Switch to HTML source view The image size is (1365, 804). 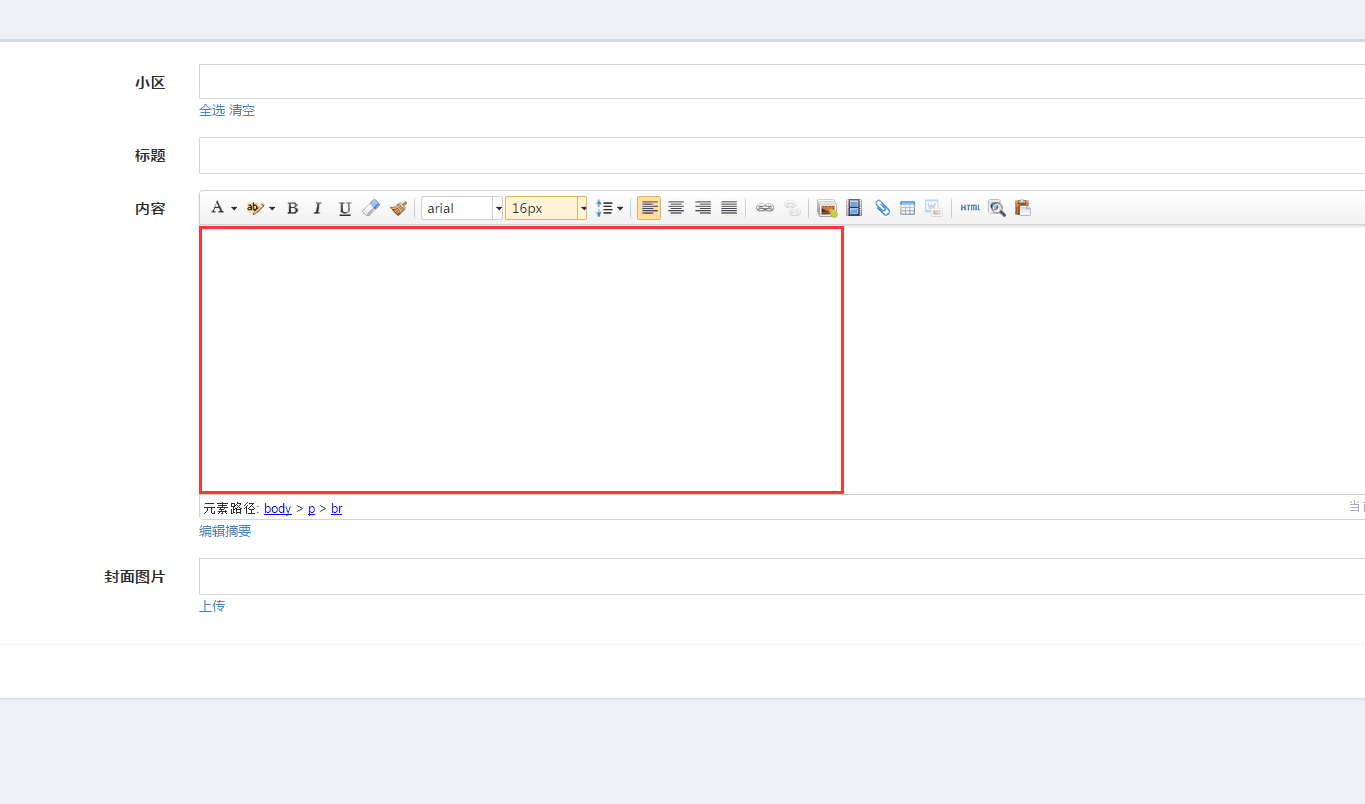[970, 208]
